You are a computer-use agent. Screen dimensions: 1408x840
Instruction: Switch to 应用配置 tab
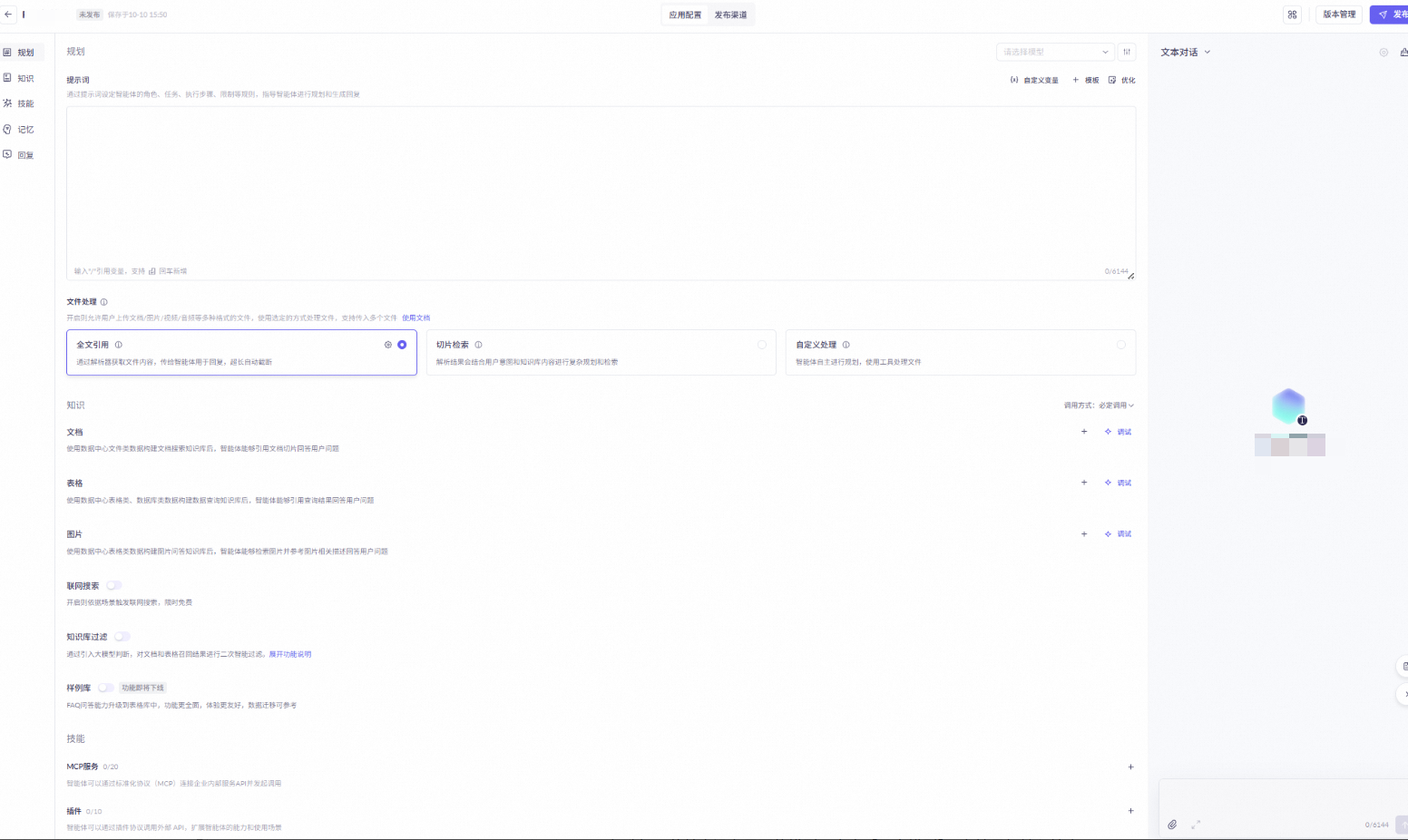click(x=685, y=15)
